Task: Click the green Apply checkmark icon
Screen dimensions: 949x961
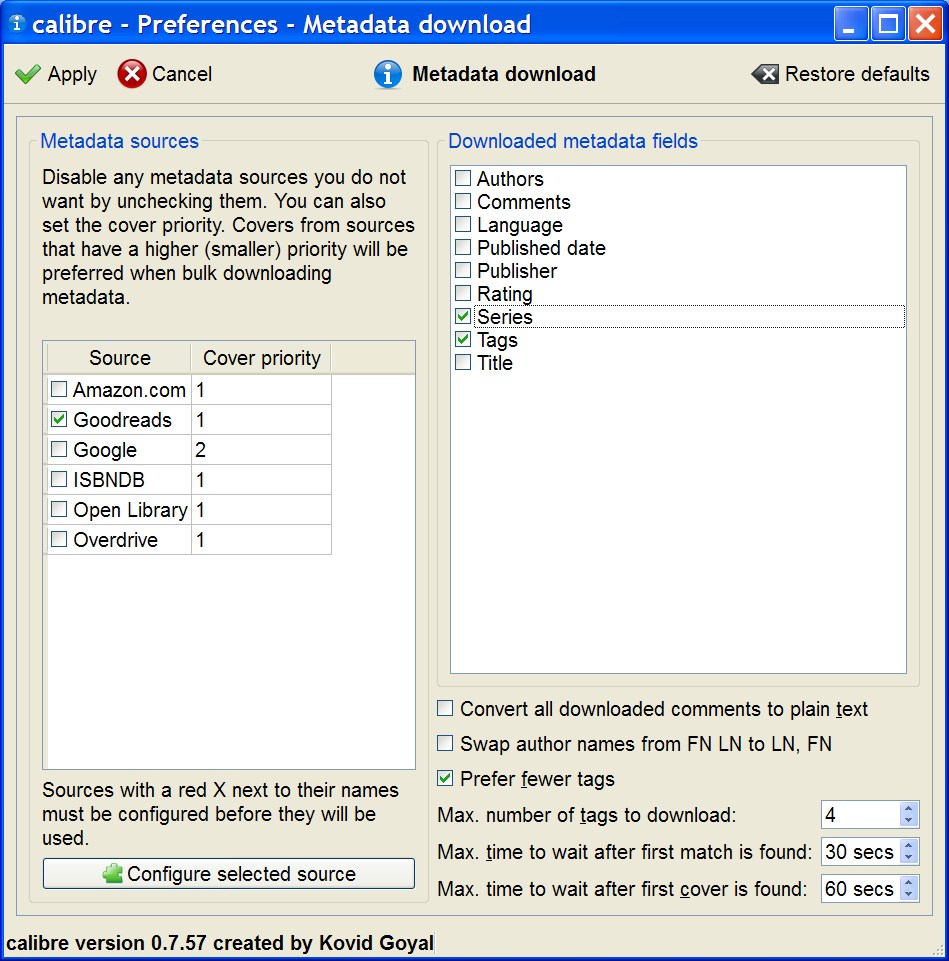Action: 28,74
